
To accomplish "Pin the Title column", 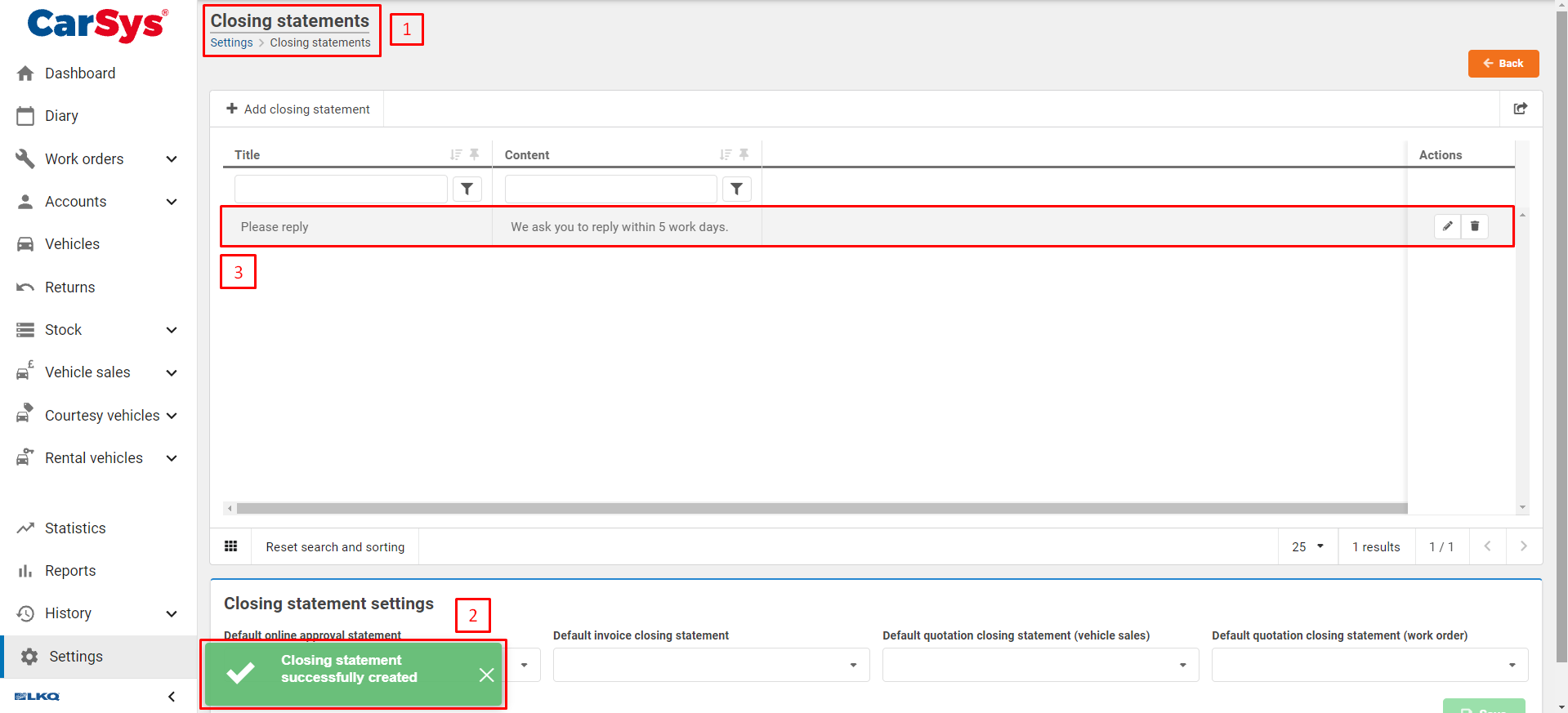I will tap(475, 154).
